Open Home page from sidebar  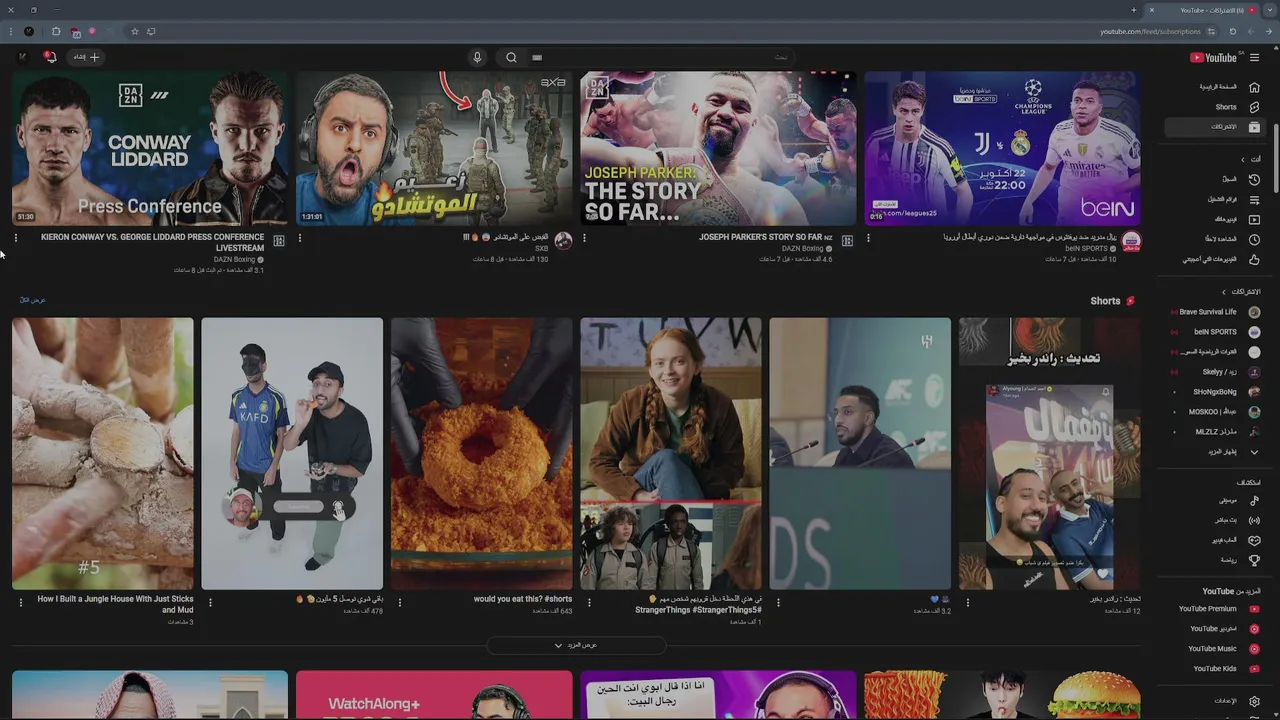tap(1213, 87)
